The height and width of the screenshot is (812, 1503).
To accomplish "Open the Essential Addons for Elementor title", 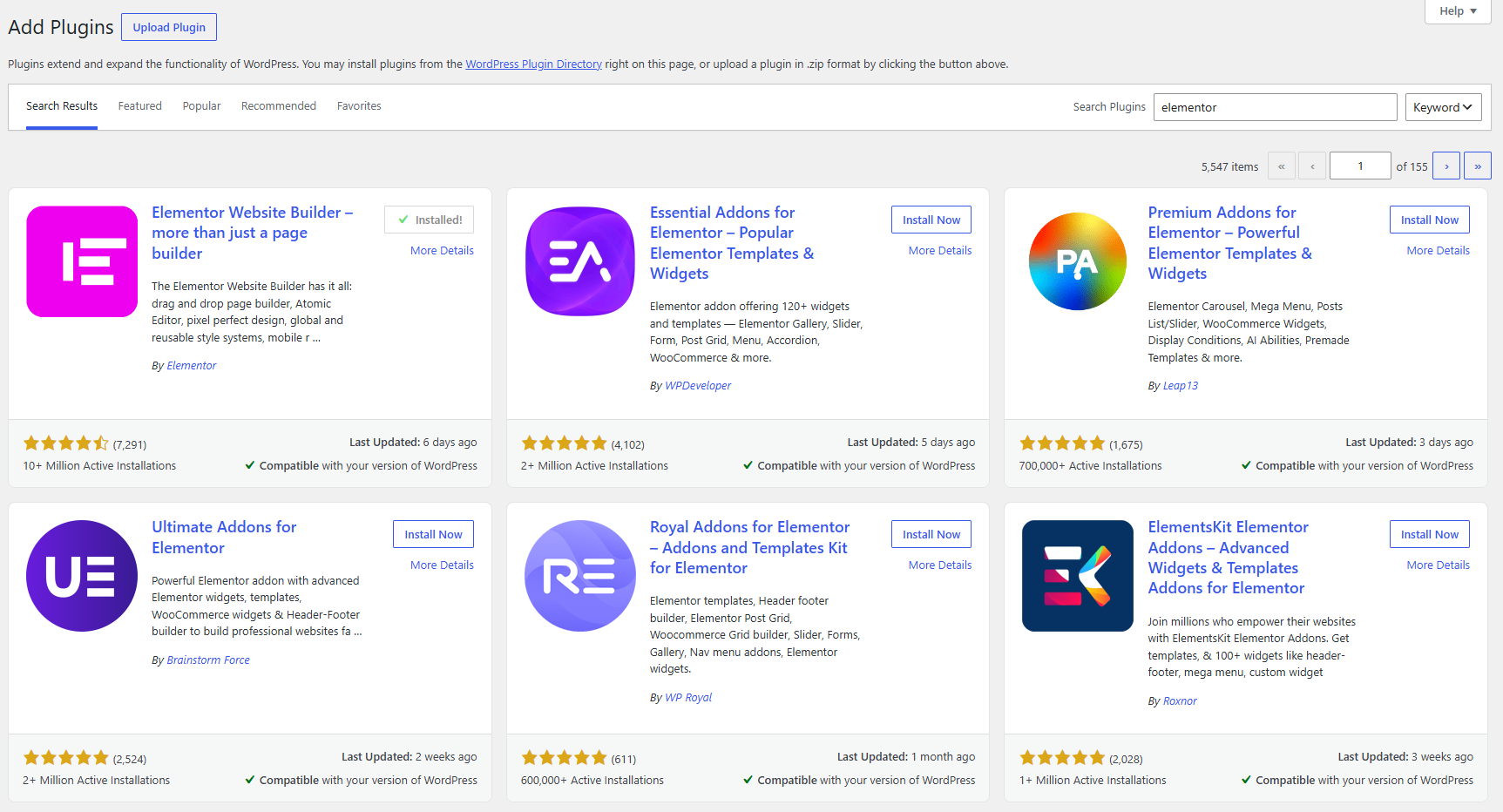I will 732,243.
